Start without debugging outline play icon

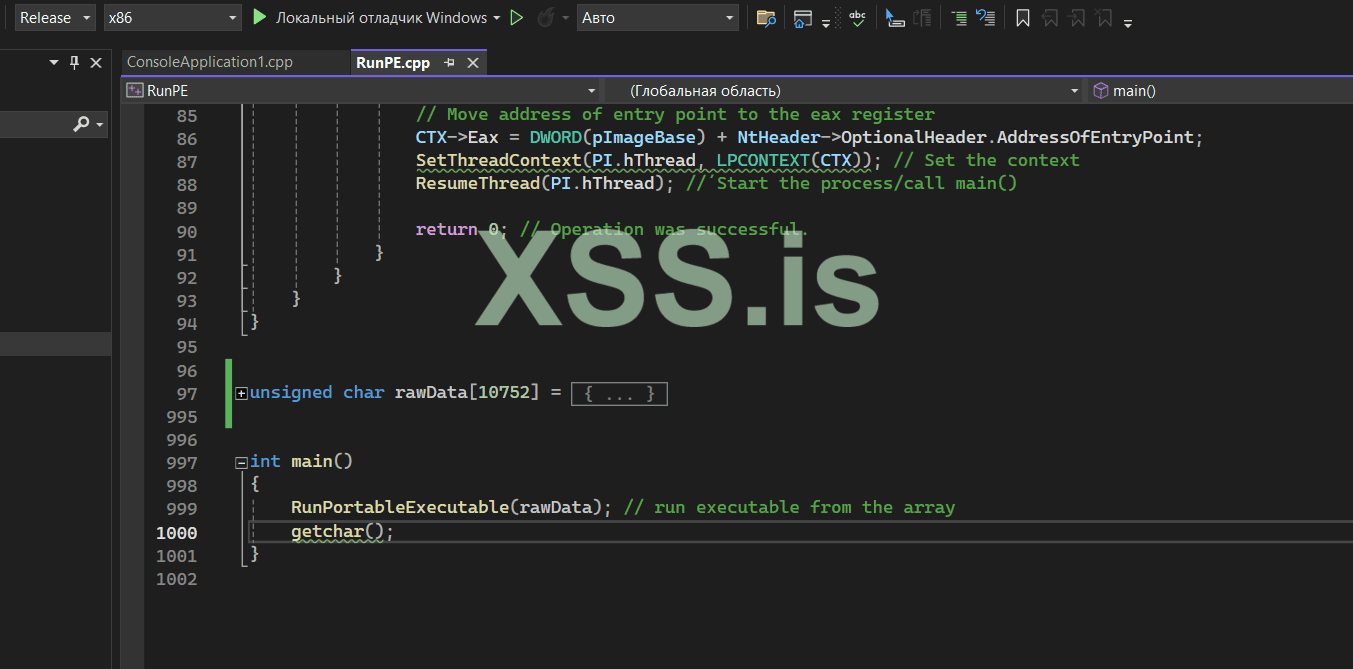coord(517,17)
